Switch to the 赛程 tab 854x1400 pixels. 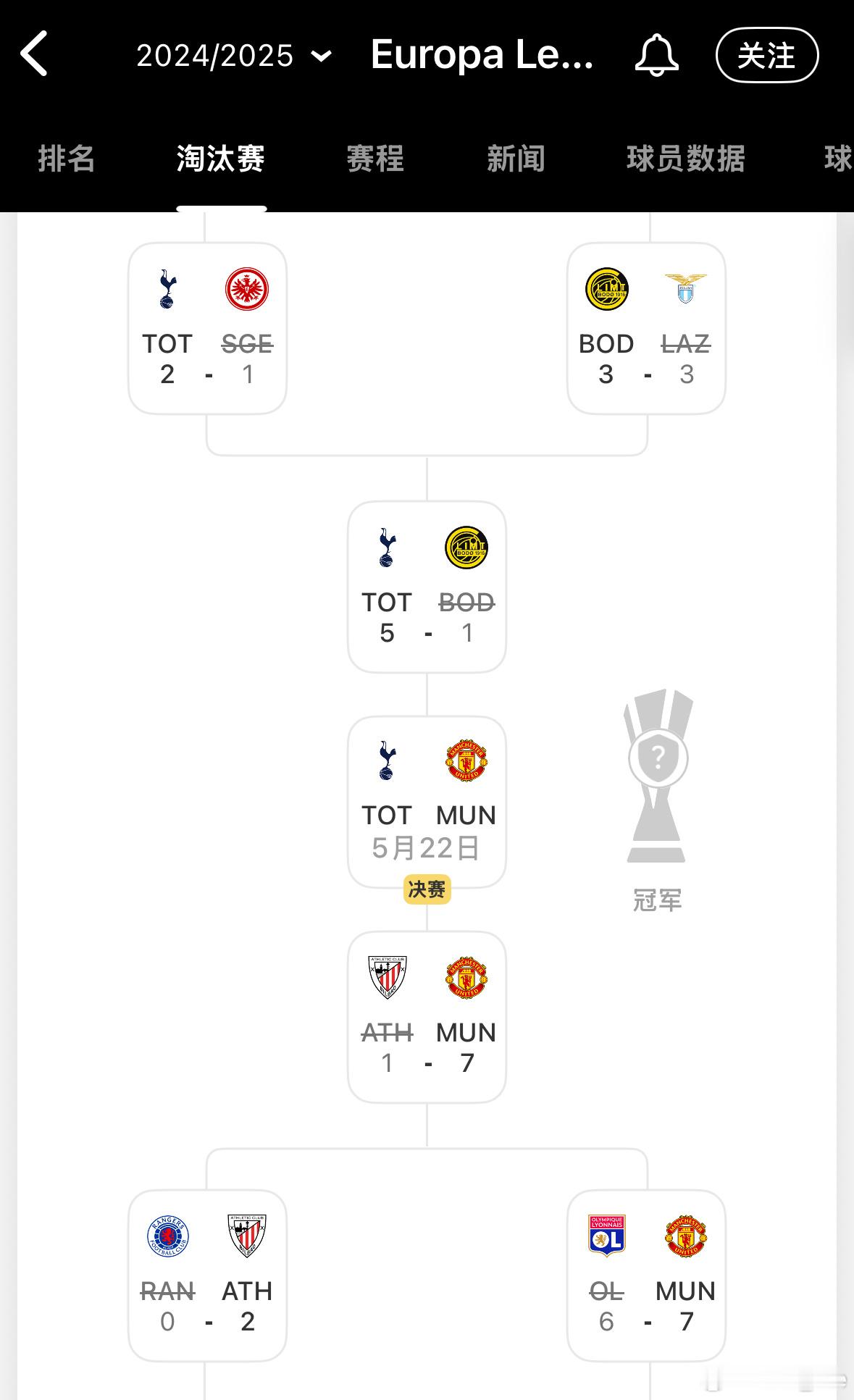[375, 159]
